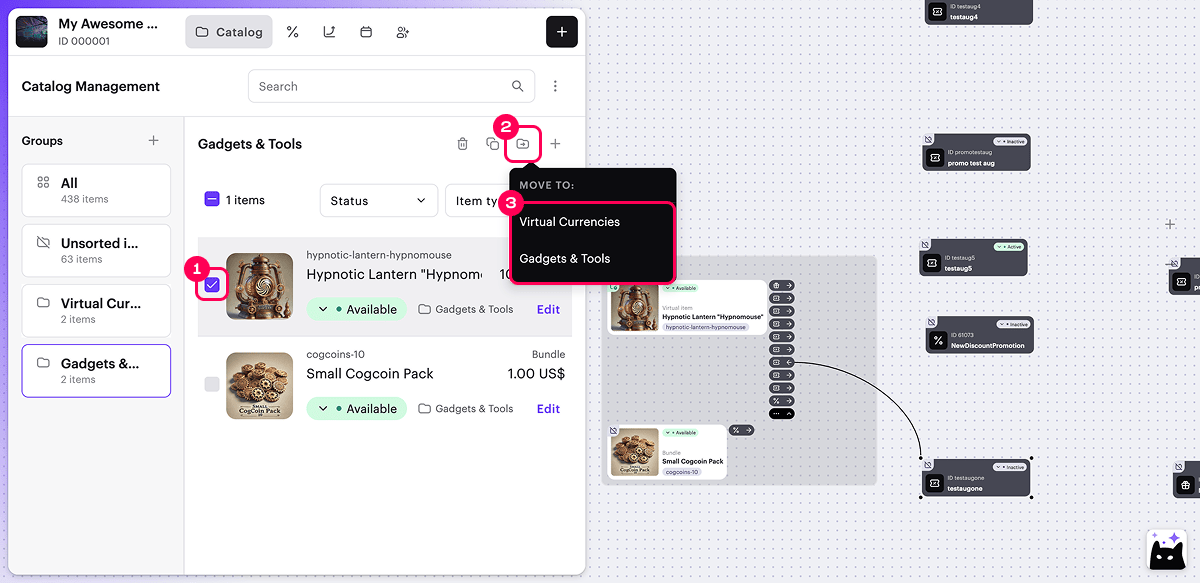Open the Catalog tab

click(229, 32)
